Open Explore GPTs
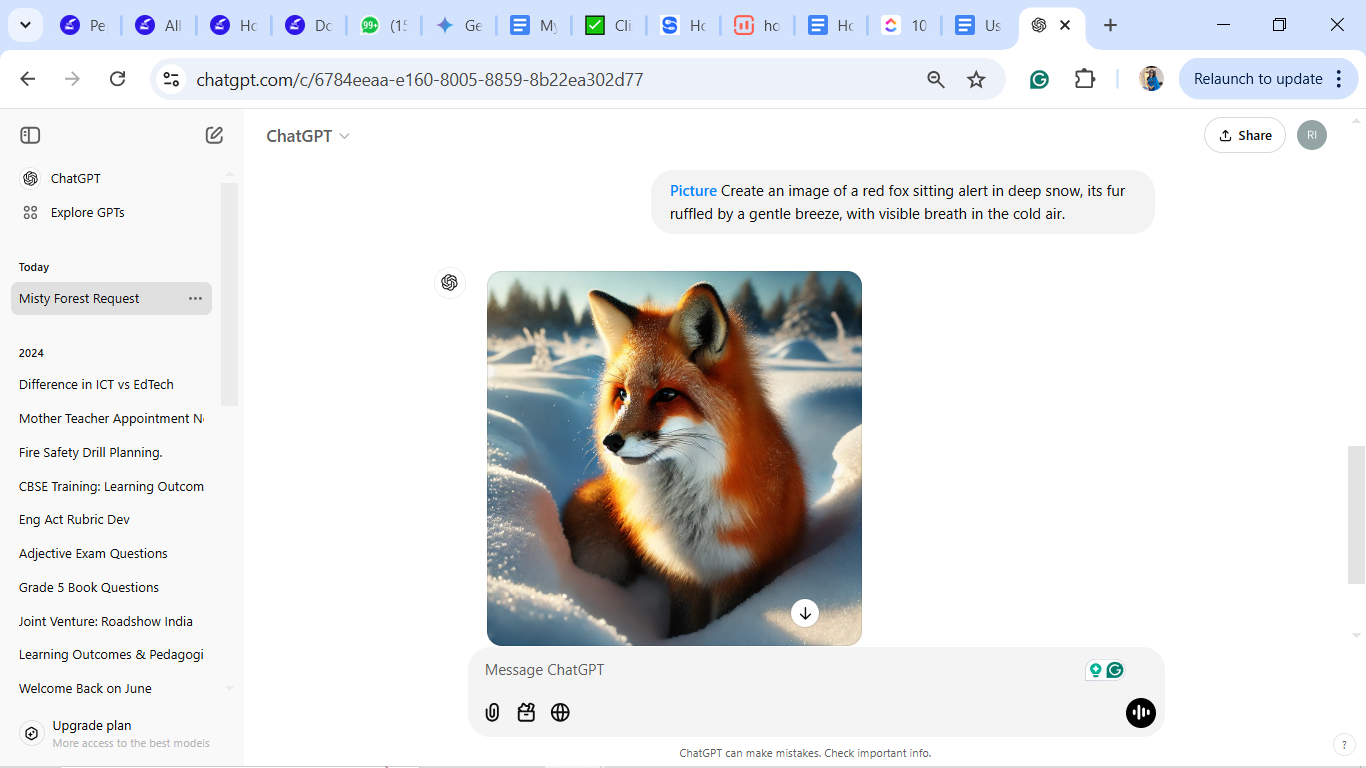Viewport: 1366px width, 768px height. 111,212
